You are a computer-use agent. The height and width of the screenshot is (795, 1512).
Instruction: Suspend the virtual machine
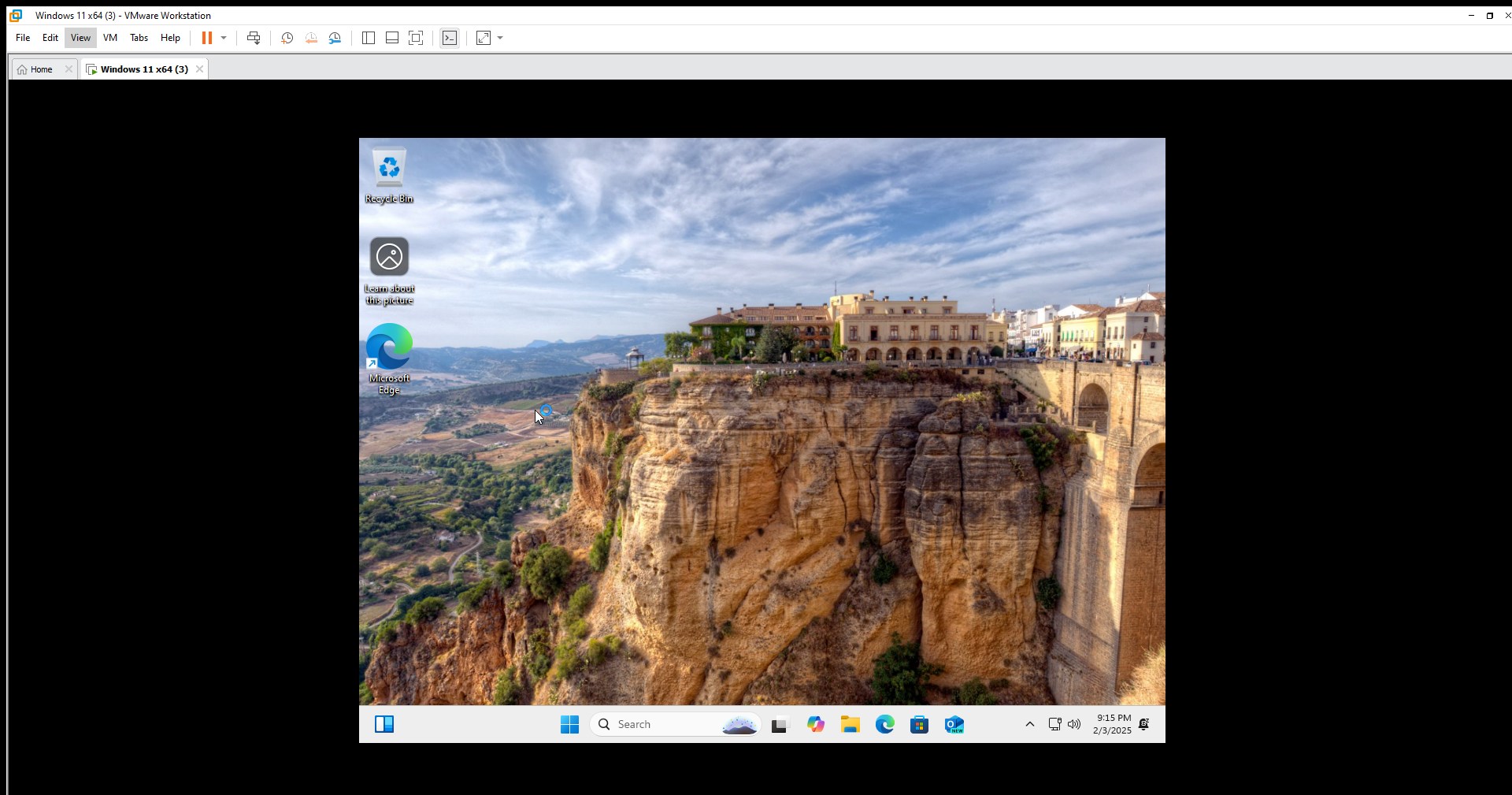pyautogui.click(x=208, y=38)
